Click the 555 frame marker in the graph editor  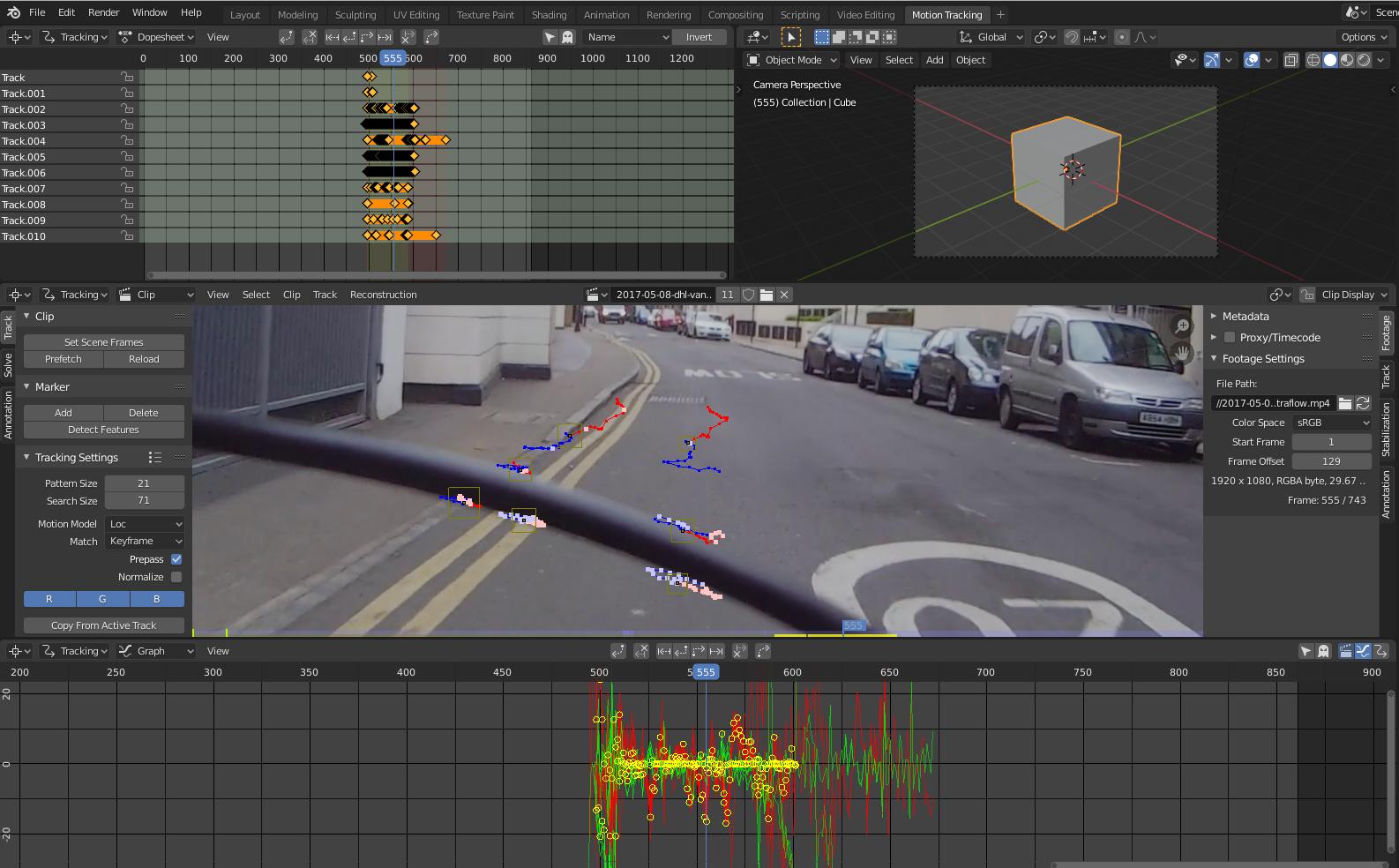(x=705, y=672)
